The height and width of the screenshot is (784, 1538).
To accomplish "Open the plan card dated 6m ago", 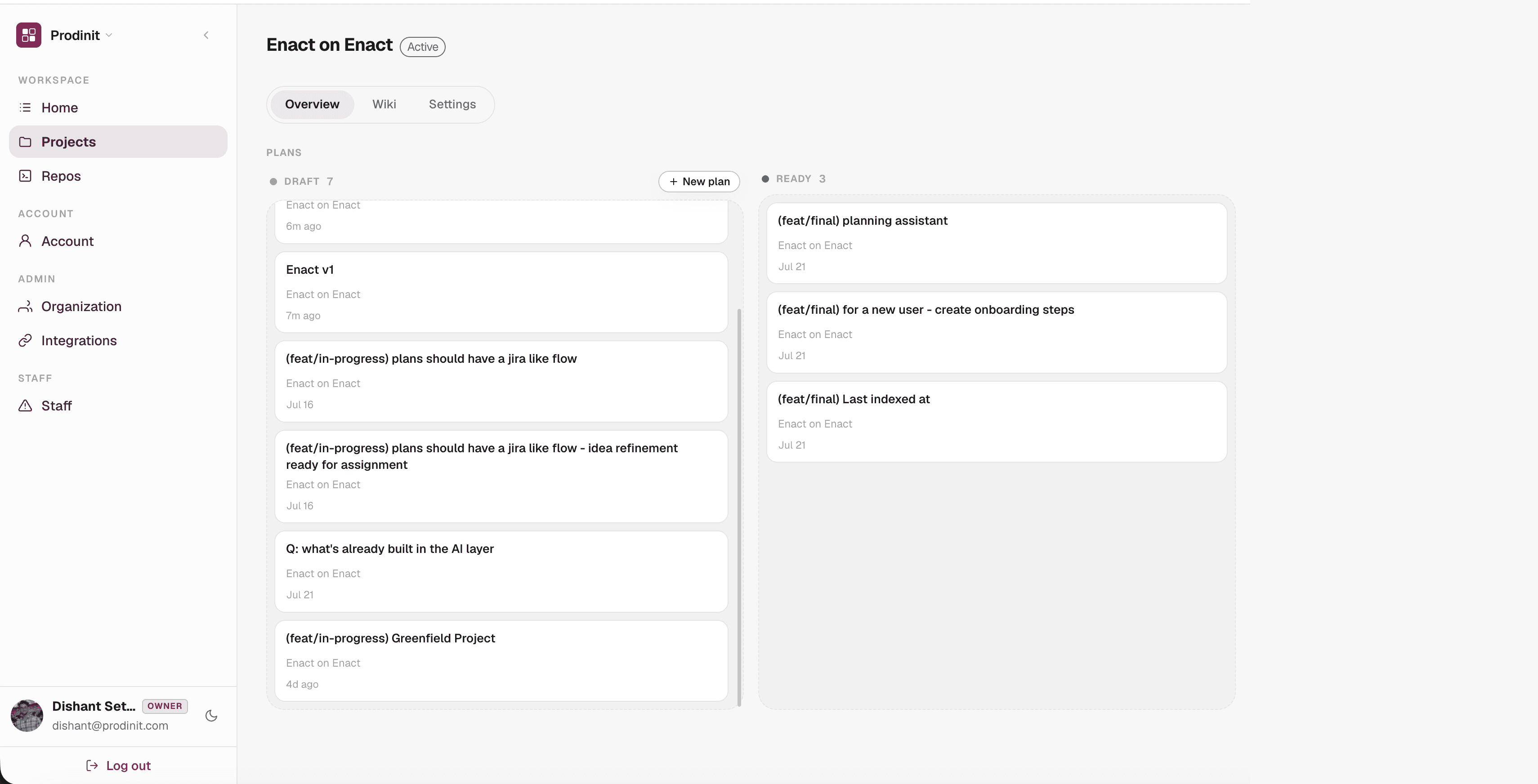I will click(x=501, y=221).
